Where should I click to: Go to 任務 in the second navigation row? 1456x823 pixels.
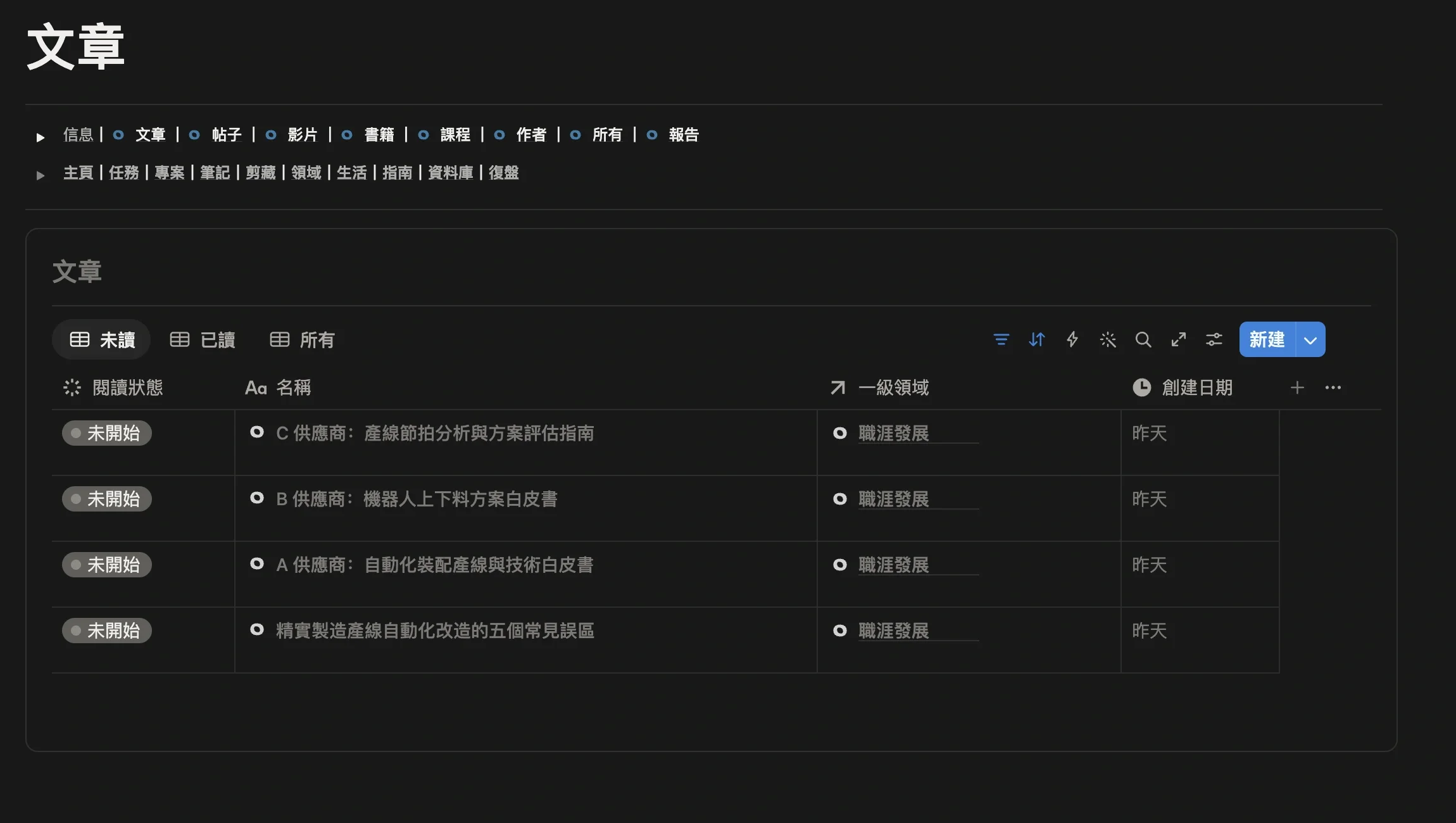[124, 173]
